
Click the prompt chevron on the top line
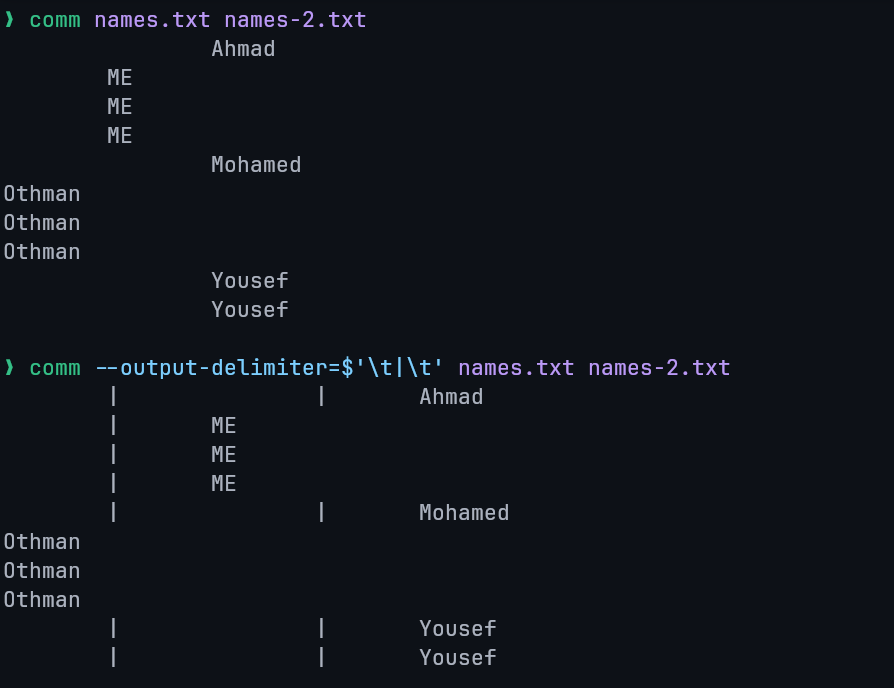pyautogui.click(x=10, y=20)
